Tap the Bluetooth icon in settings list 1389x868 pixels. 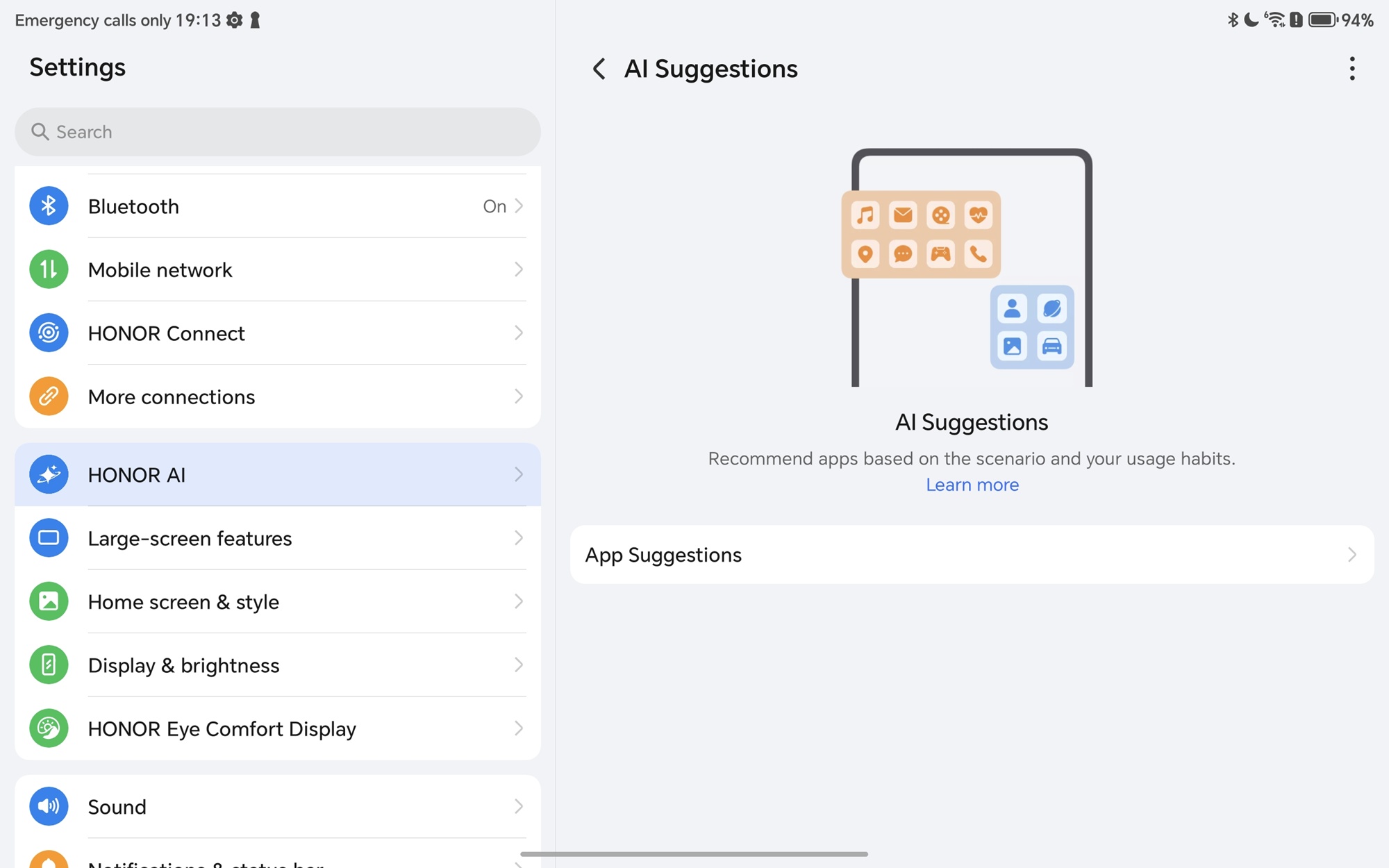[49, 206]
